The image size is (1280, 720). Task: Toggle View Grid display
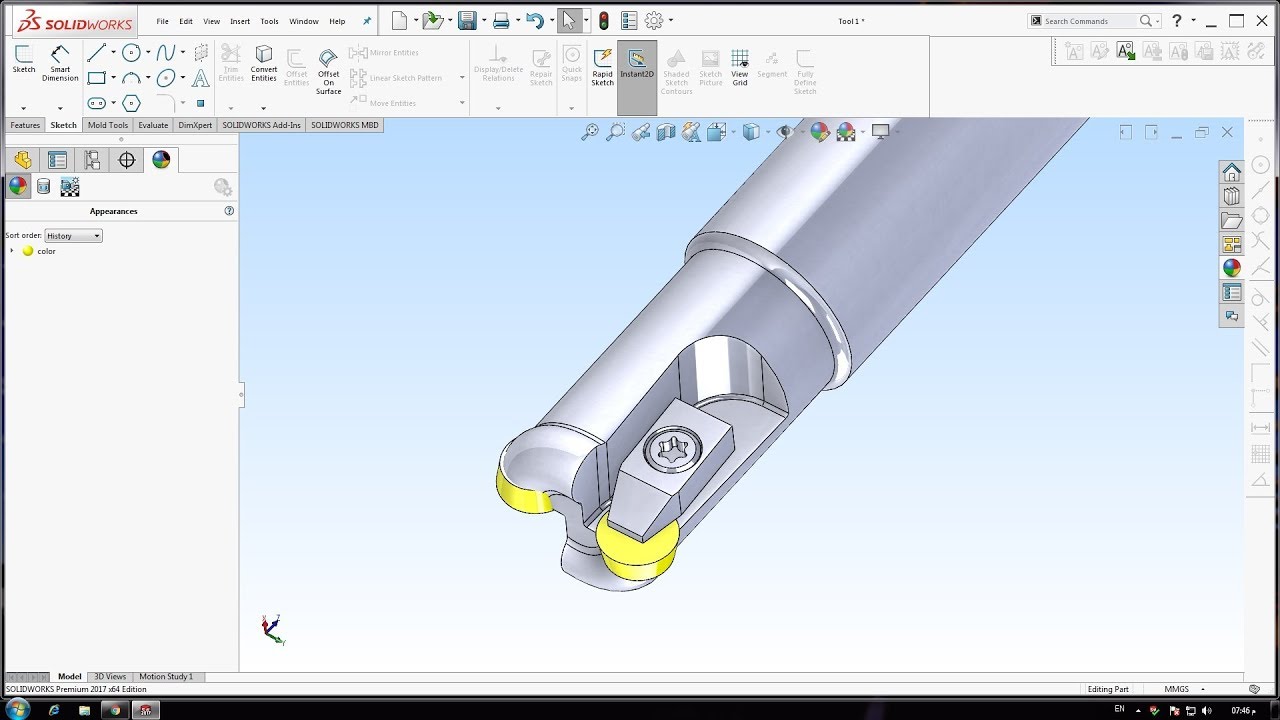[x=740, y=67]
